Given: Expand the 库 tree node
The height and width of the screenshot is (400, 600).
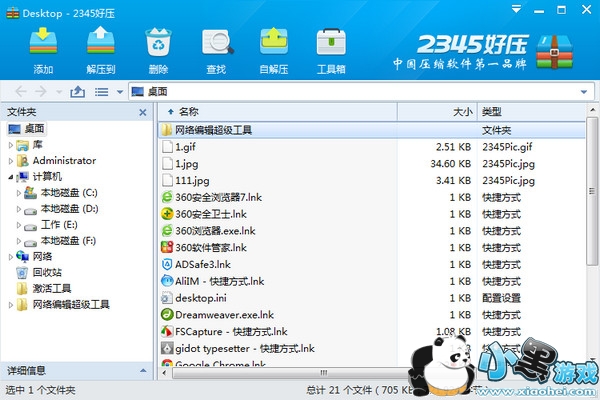Looking at the screenshot, I should coord(11,145).
